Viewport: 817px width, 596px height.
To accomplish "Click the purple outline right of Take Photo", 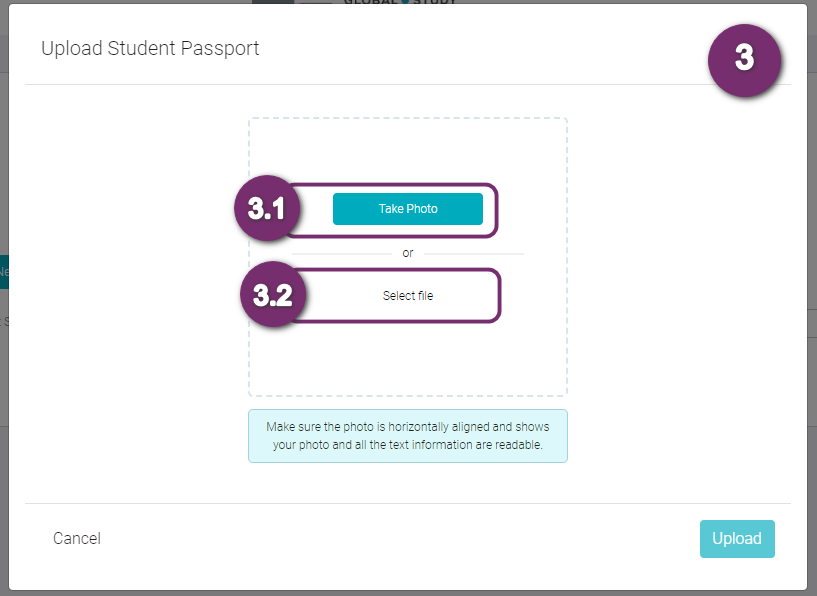I will click(x=497, y=210).
